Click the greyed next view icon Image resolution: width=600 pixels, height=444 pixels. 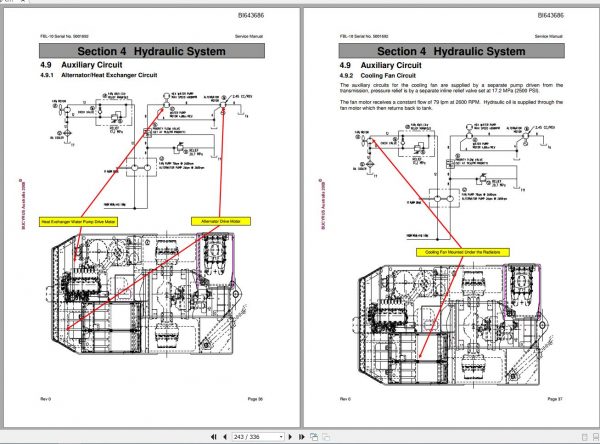click(x=326, y=437)
